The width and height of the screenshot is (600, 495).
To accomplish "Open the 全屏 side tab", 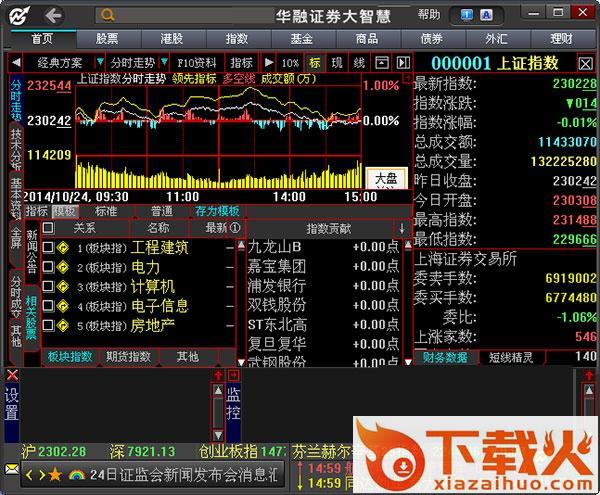I will [16, 239].
